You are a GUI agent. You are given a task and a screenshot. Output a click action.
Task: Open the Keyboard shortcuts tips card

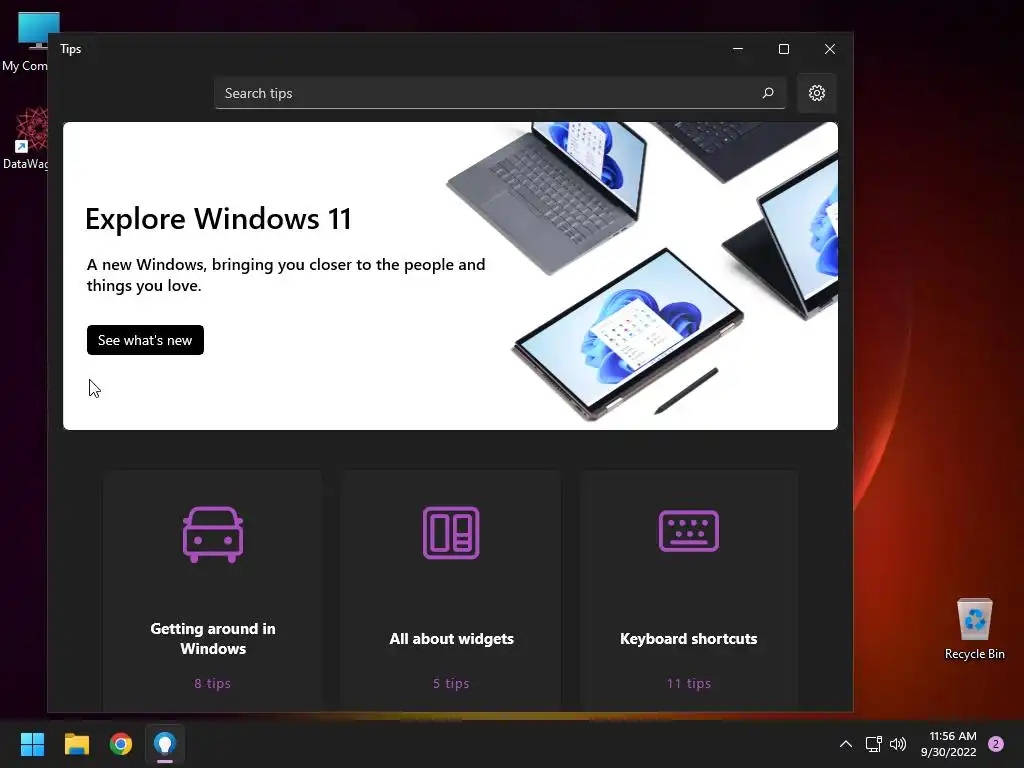[x=688, y=591]
